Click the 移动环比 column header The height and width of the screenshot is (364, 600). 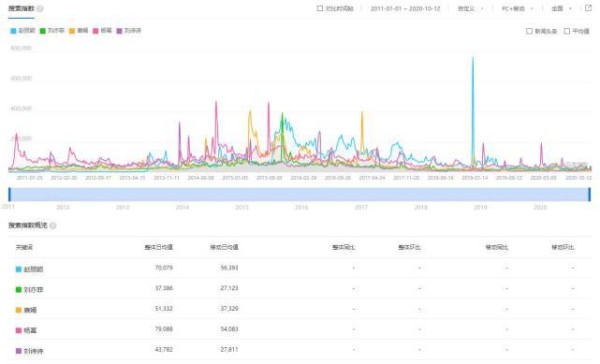coord(562,248)
